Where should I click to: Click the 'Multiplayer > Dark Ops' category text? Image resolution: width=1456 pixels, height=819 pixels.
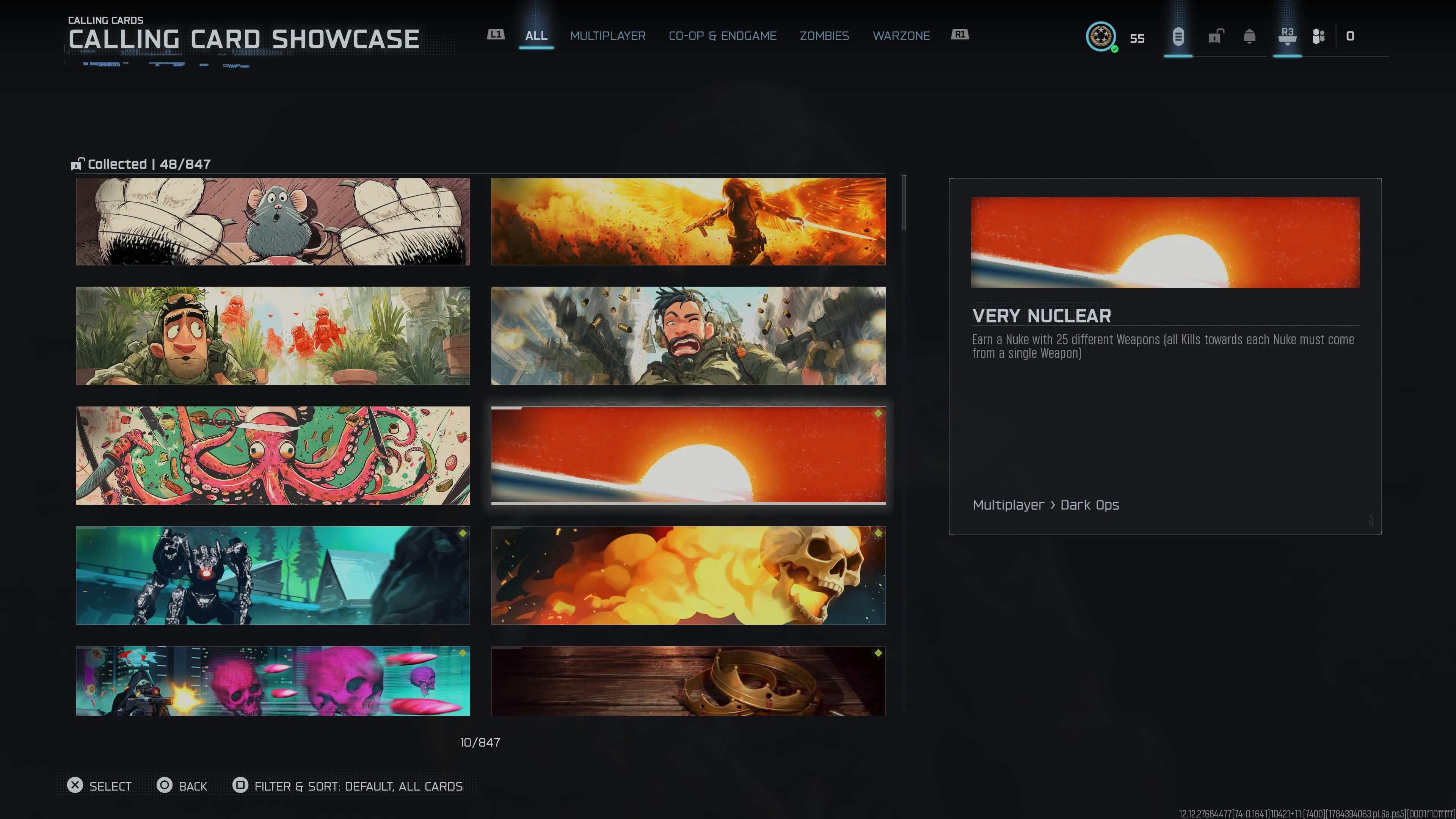pos(1046,505)
